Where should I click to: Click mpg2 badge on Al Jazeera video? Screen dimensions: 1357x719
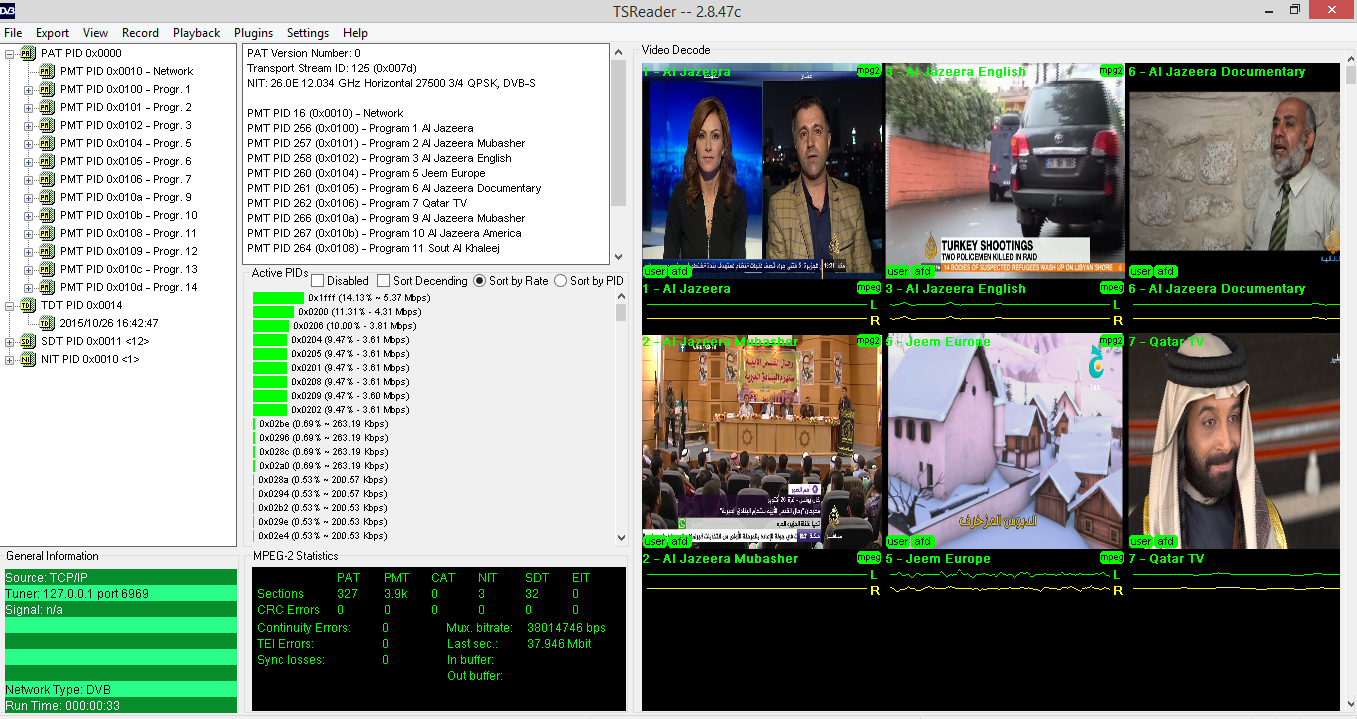pyautogui.click(x=868, y=71)
